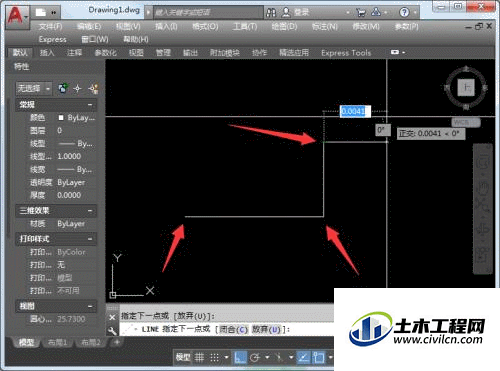Open the 参数(P) menu

point(406,26)
